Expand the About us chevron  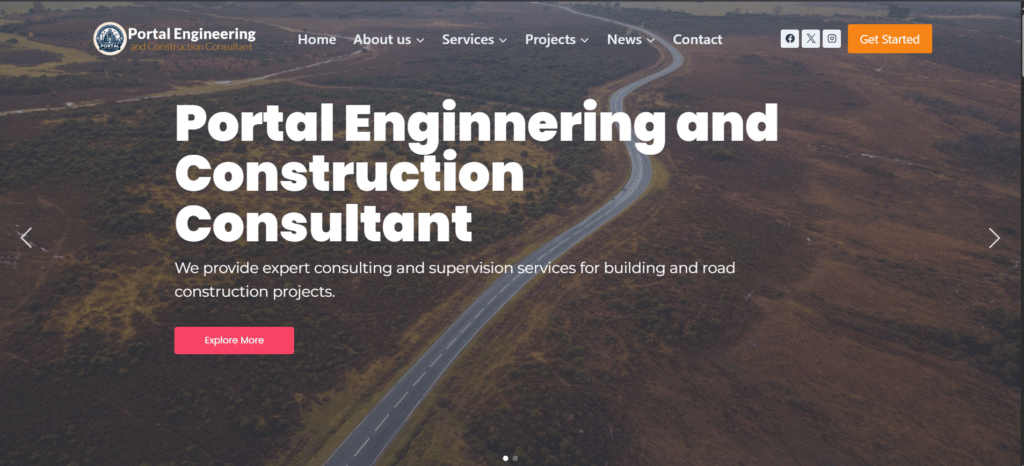tap(421, 40)
